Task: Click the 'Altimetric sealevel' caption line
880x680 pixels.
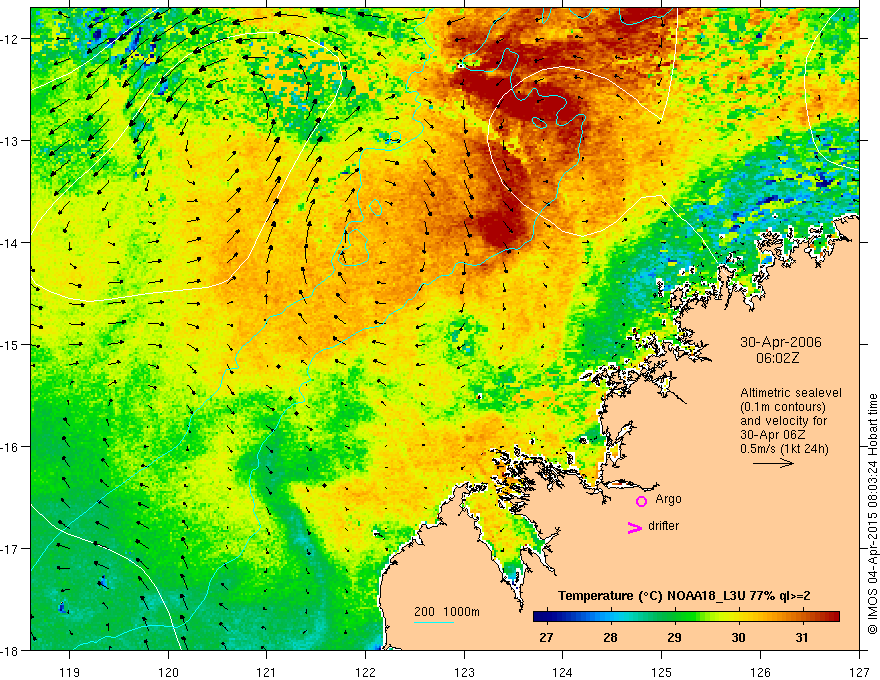Action: pyautogui.click(x=791, y=393)
